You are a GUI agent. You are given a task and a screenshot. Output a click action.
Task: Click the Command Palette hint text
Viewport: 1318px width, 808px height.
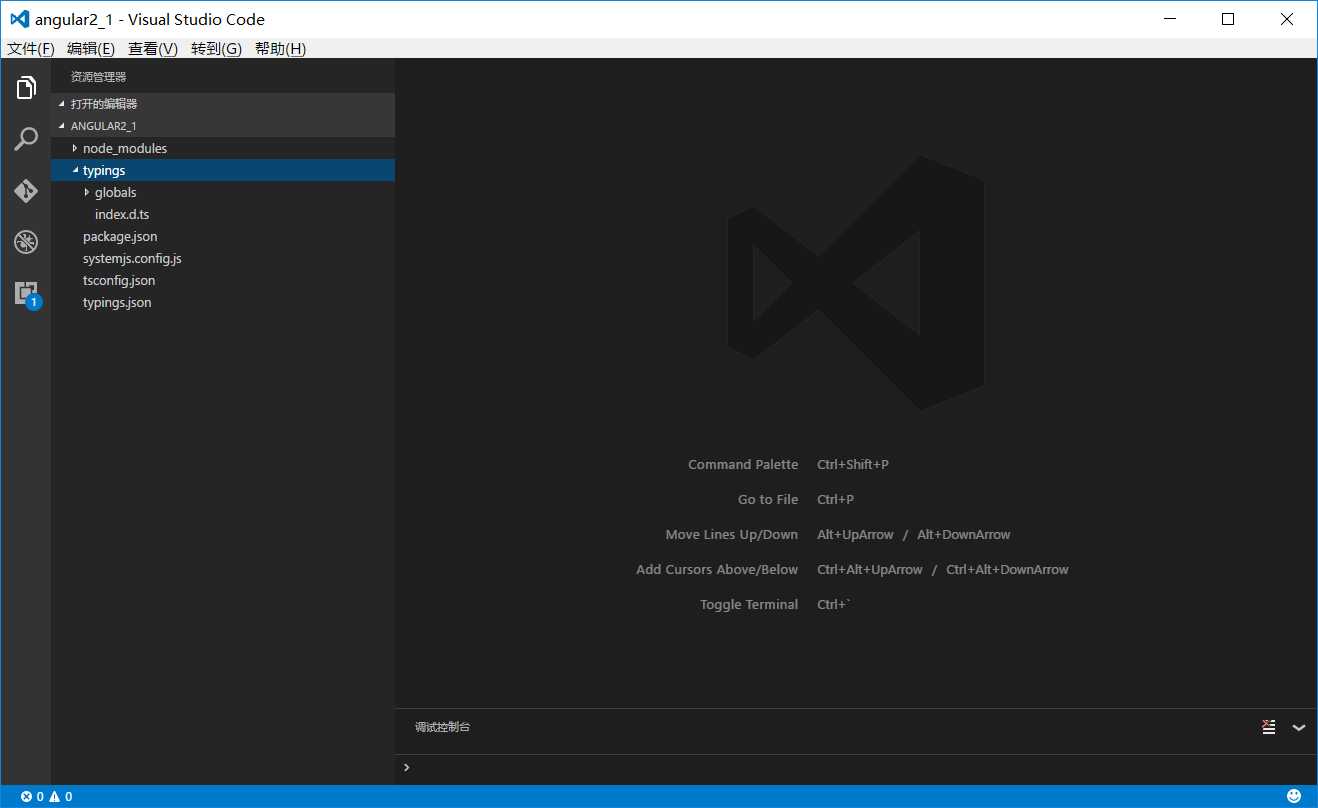(743, 464)
